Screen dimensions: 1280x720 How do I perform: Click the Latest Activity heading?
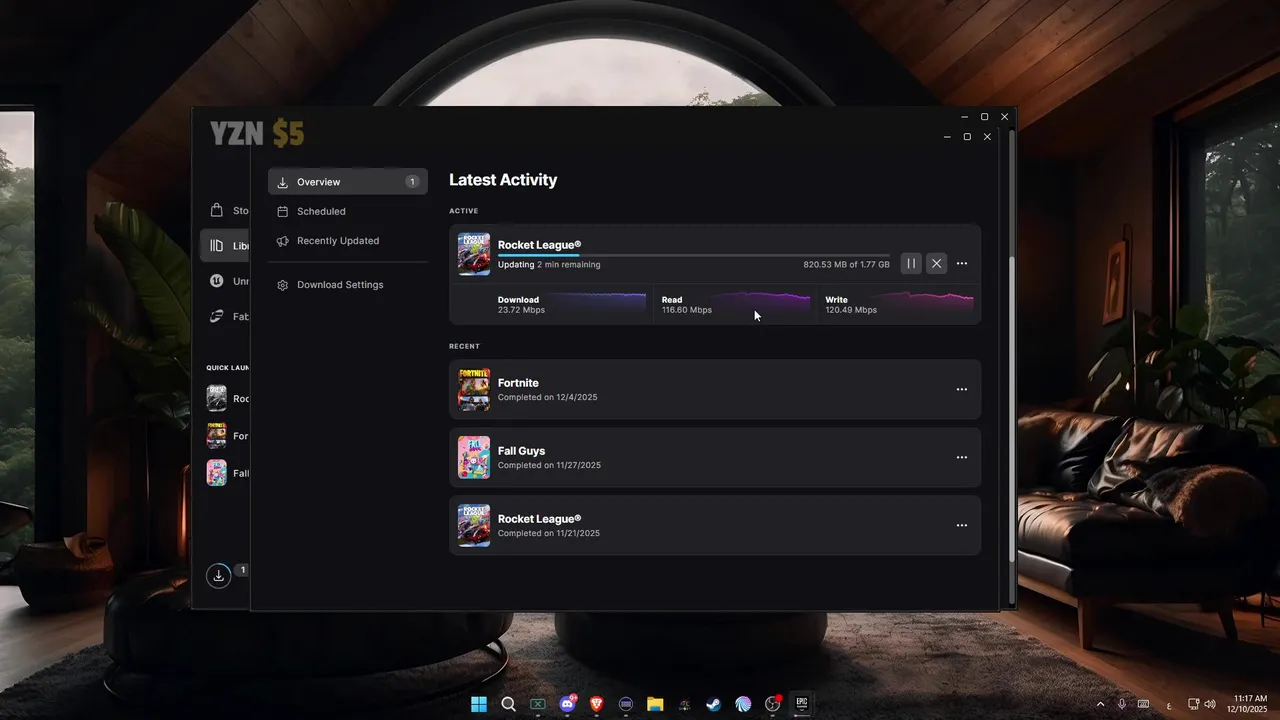[503, 180]
